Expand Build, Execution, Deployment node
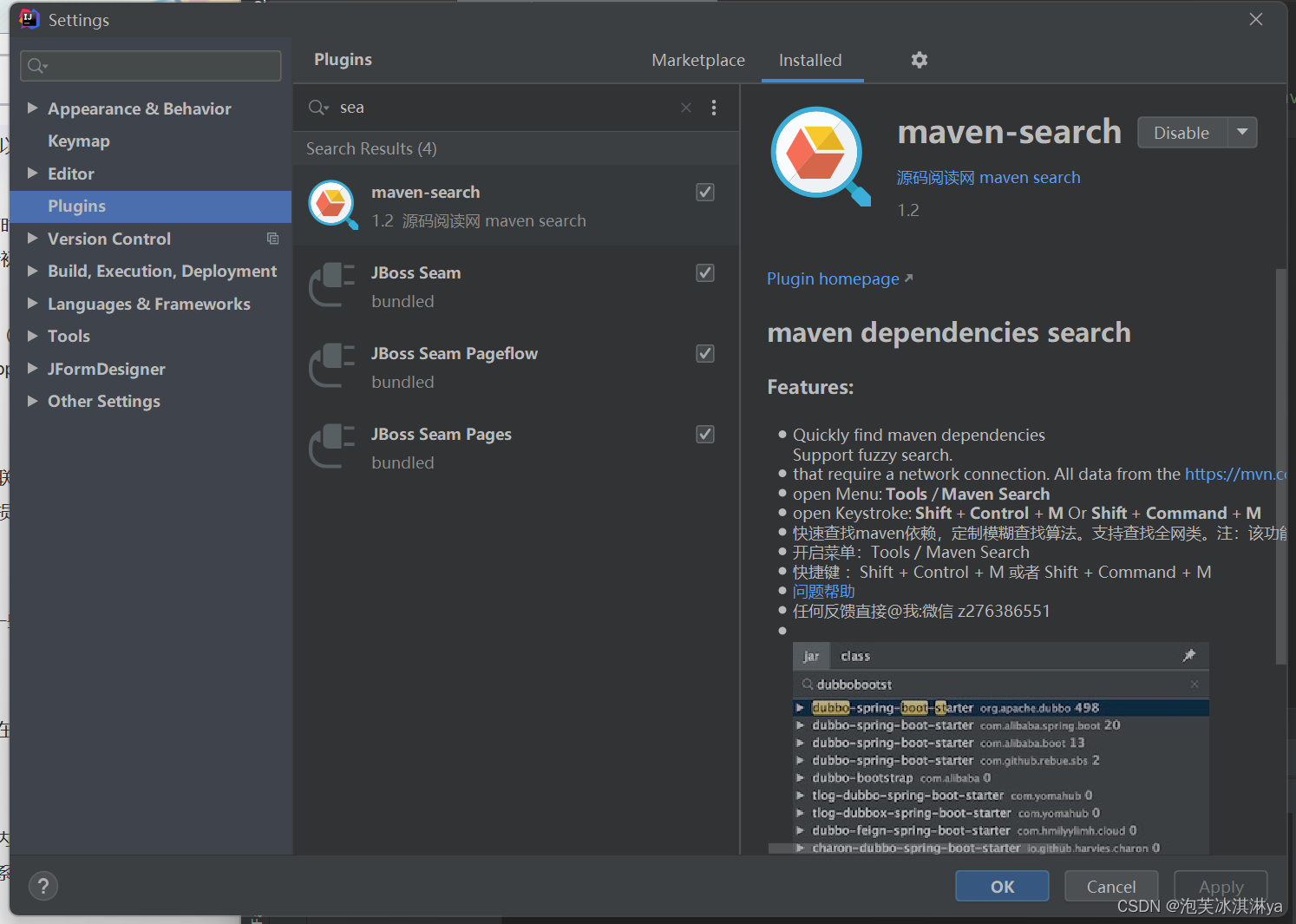This screenshot has width=1296, height=924. pyautogui.click(x=32, y=271)
